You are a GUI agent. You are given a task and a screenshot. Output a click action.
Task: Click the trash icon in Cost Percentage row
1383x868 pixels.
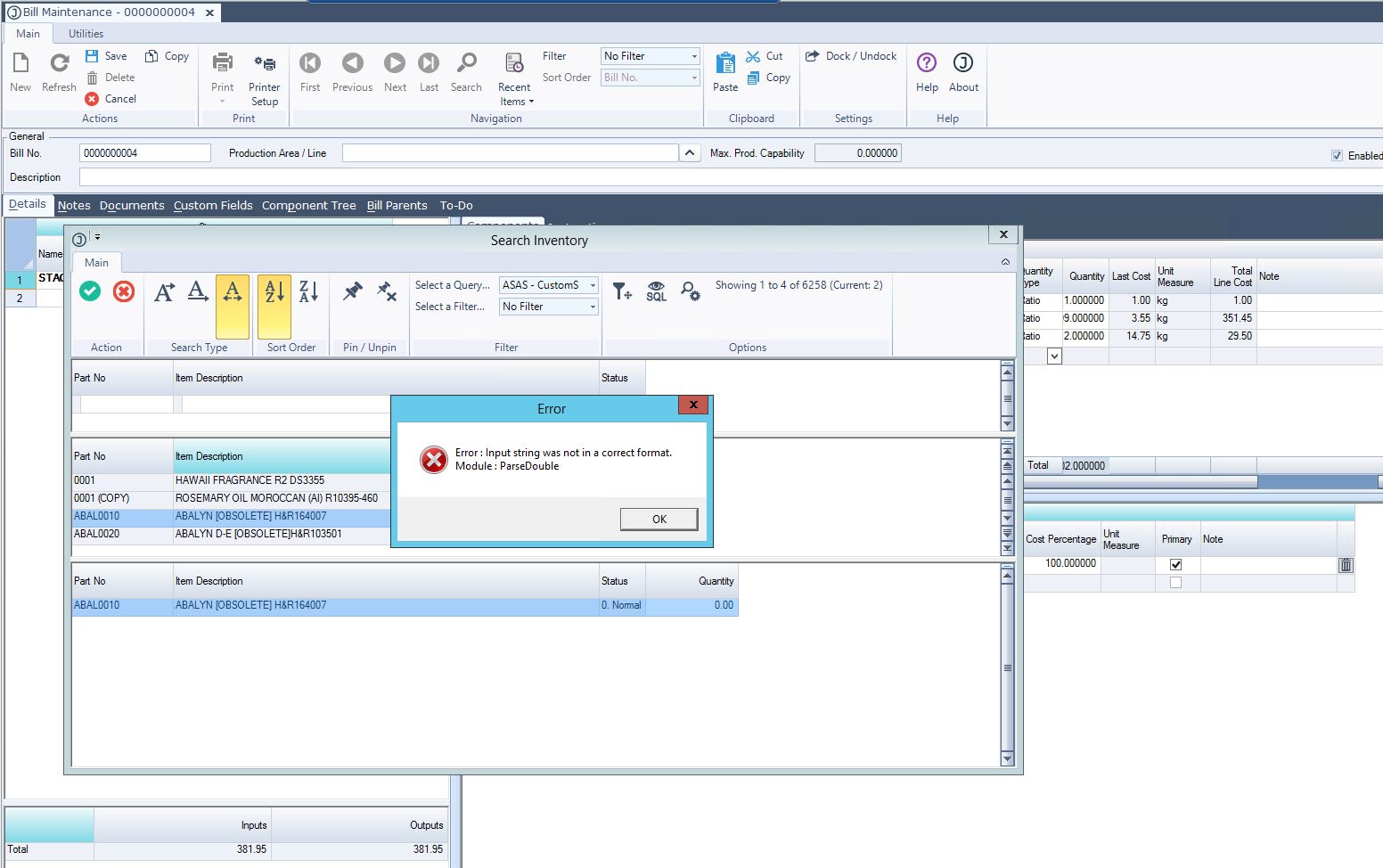pos(1346,565)
